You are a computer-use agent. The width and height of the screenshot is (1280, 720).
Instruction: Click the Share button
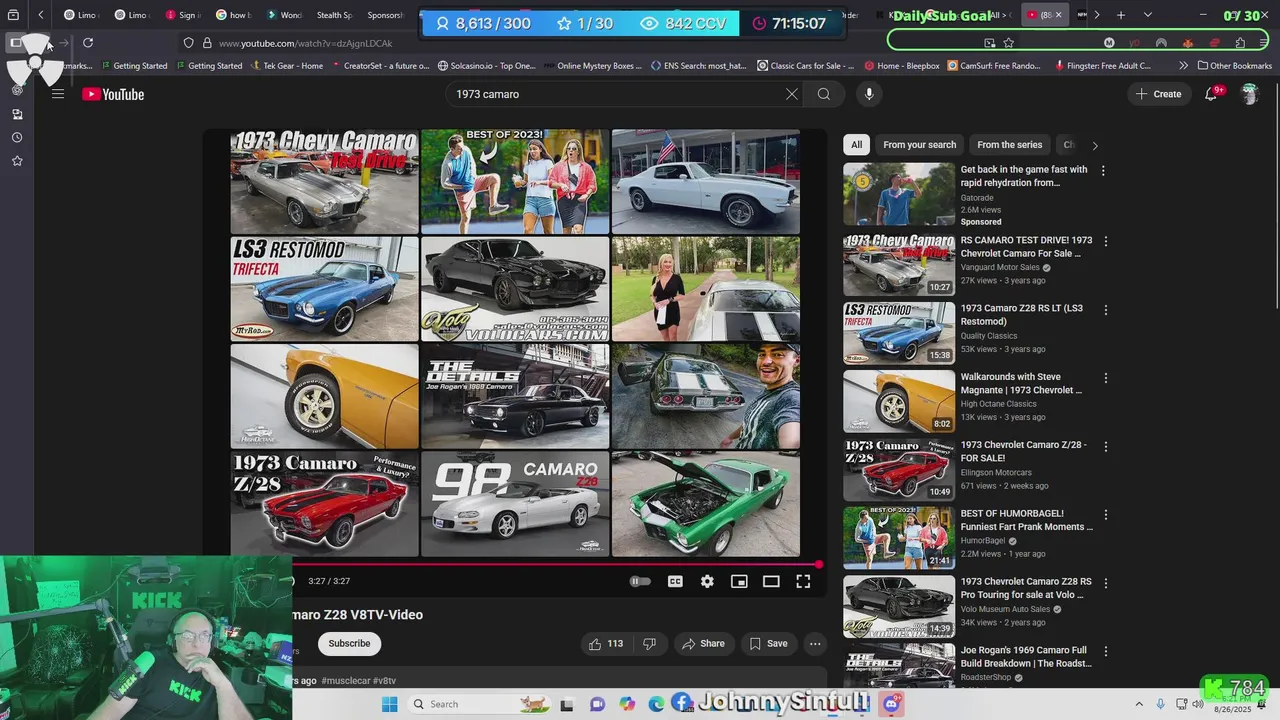point(703,644)
